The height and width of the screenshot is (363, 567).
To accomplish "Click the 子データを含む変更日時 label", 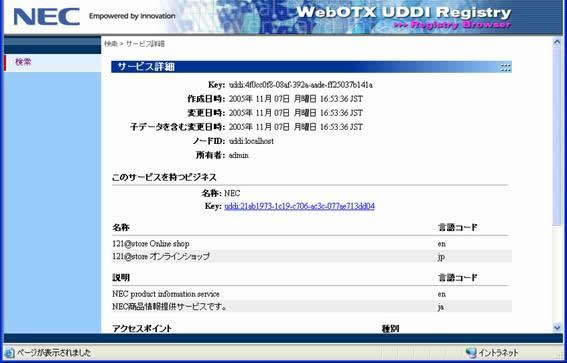I will [x=178, y=127].
